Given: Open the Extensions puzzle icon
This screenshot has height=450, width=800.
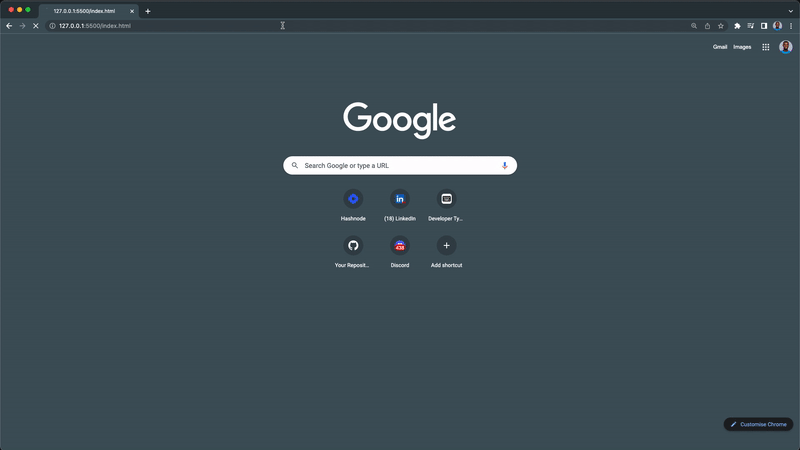Looking at the screenshot, I should coord(737,26).
